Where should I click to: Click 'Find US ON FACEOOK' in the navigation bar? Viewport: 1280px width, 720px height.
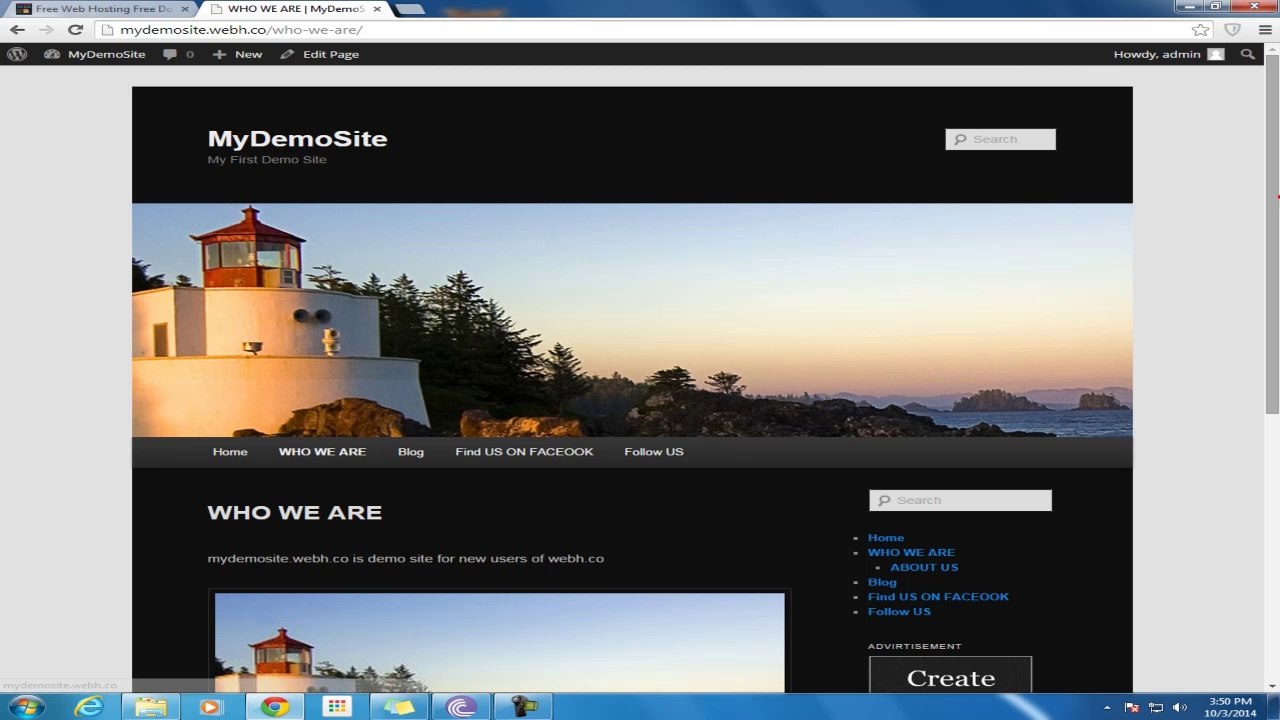click(x=524, y=452)
